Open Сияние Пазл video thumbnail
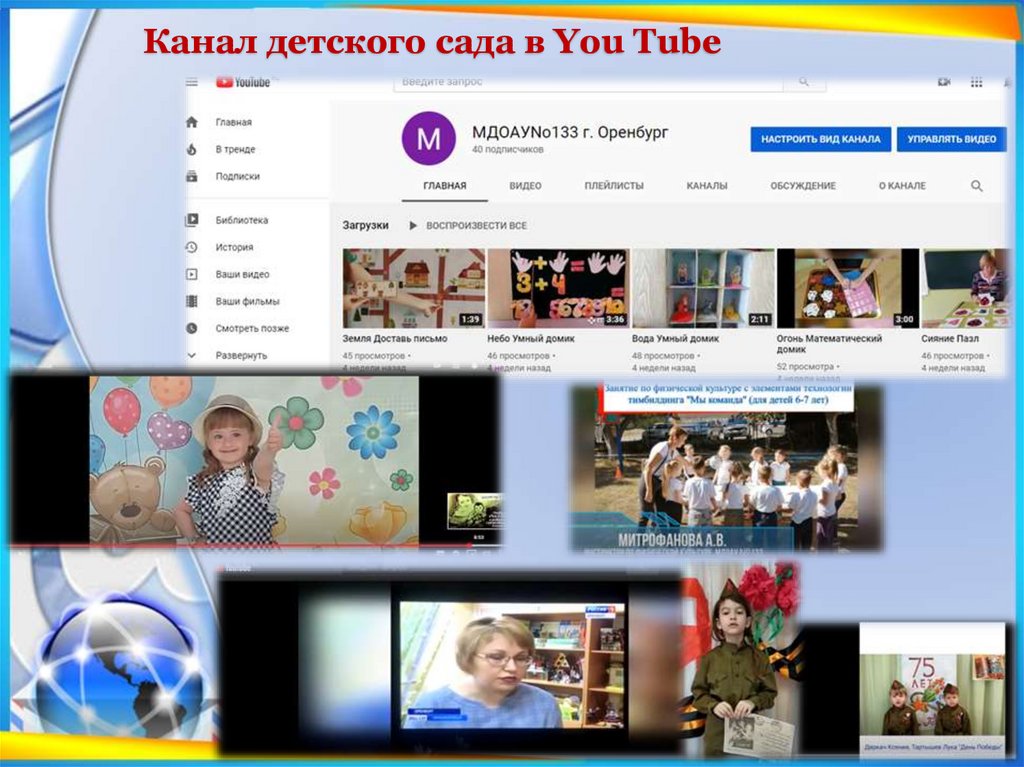This screenshot has height=767, width=1024. [964, 288]
